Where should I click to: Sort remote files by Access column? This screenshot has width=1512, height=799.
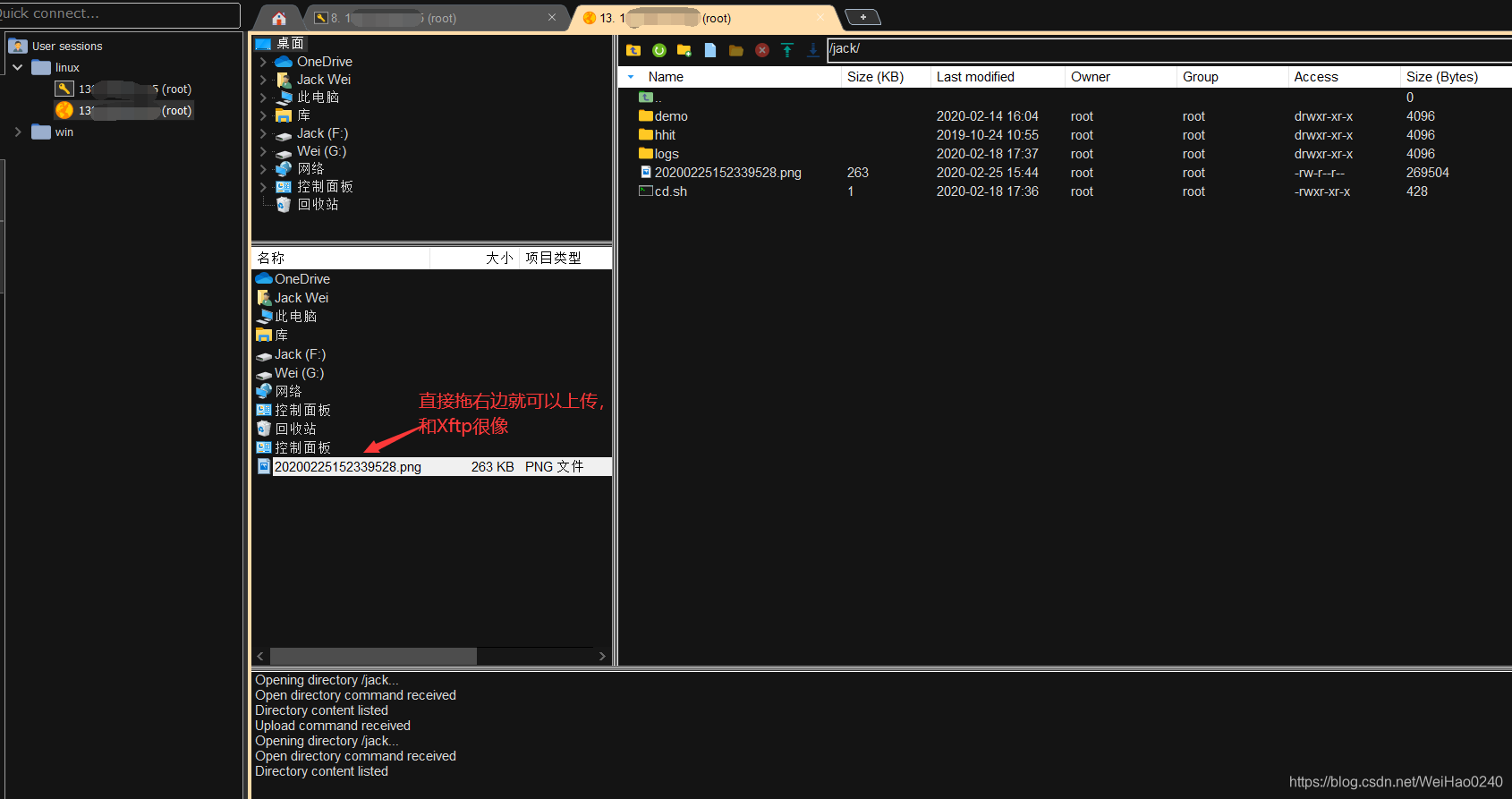(x=1344, y=77)
